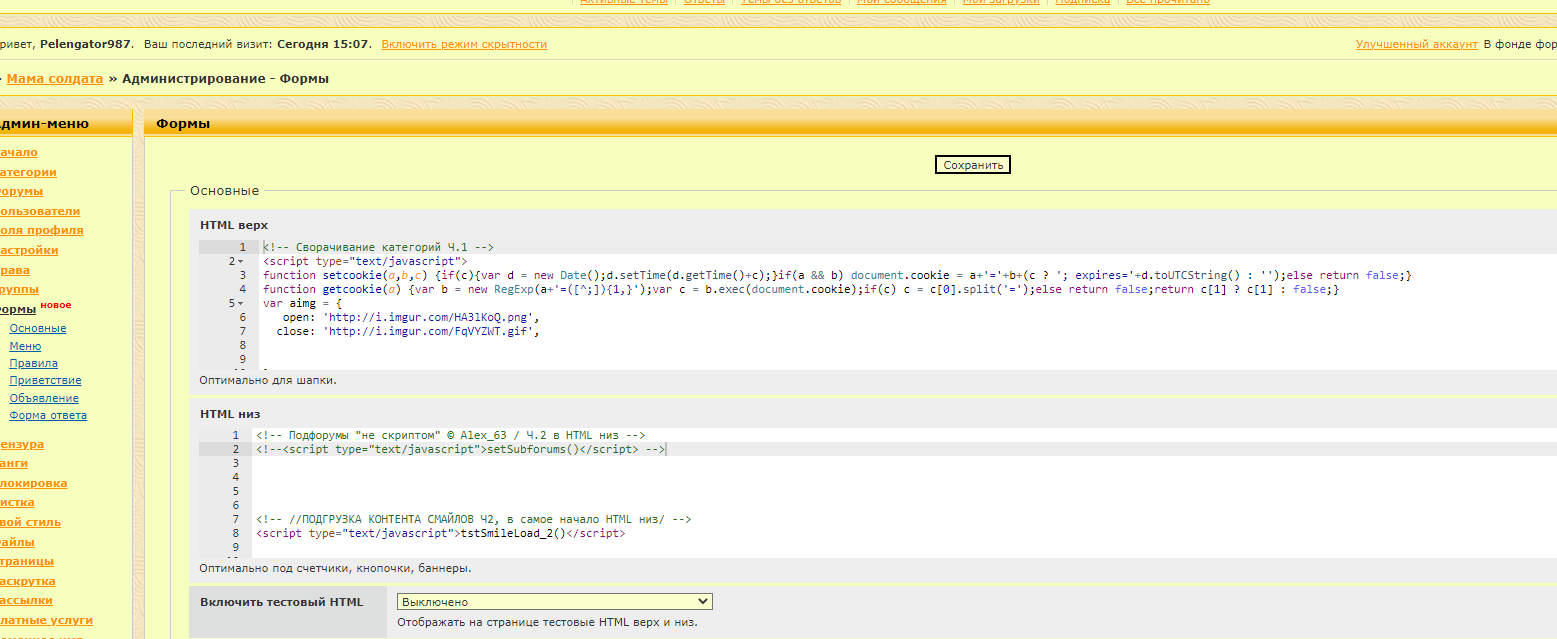Go to Рассылки in admin menu
The height and width of the screenshot is (639, 1557).
(27, 600)
